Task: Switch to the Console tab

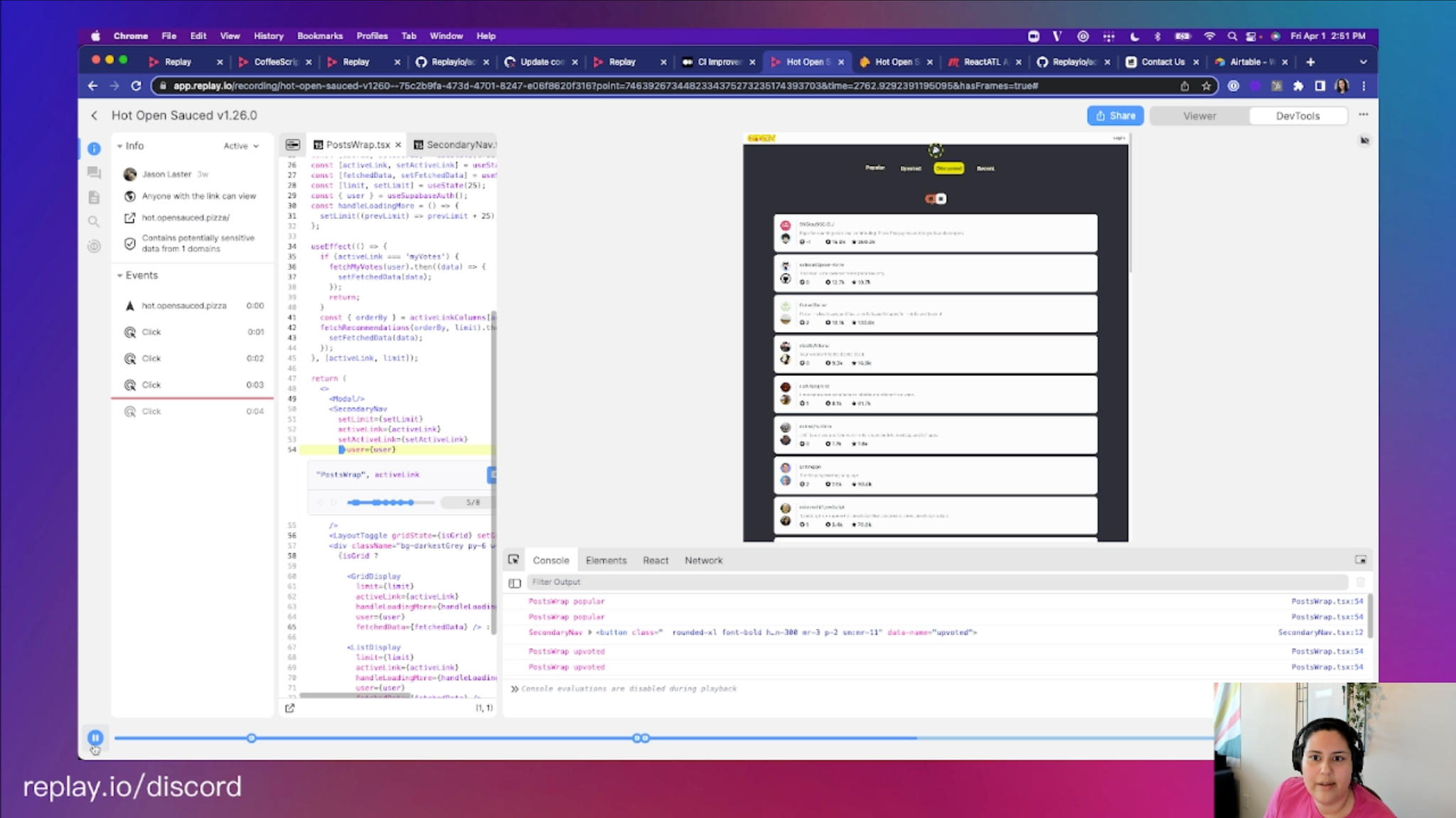Action: click(x=550, y=560)
